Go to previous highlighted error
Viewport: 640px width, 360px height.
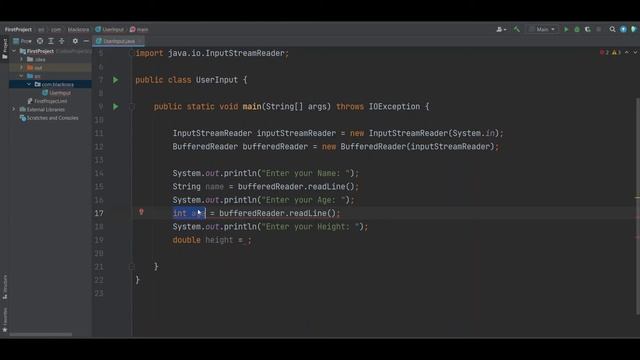(627, 52)
